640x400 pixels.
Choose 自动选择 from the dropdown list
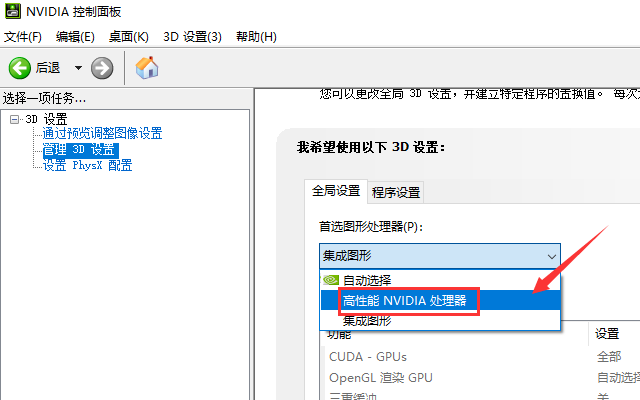click(x=366, y=280)
